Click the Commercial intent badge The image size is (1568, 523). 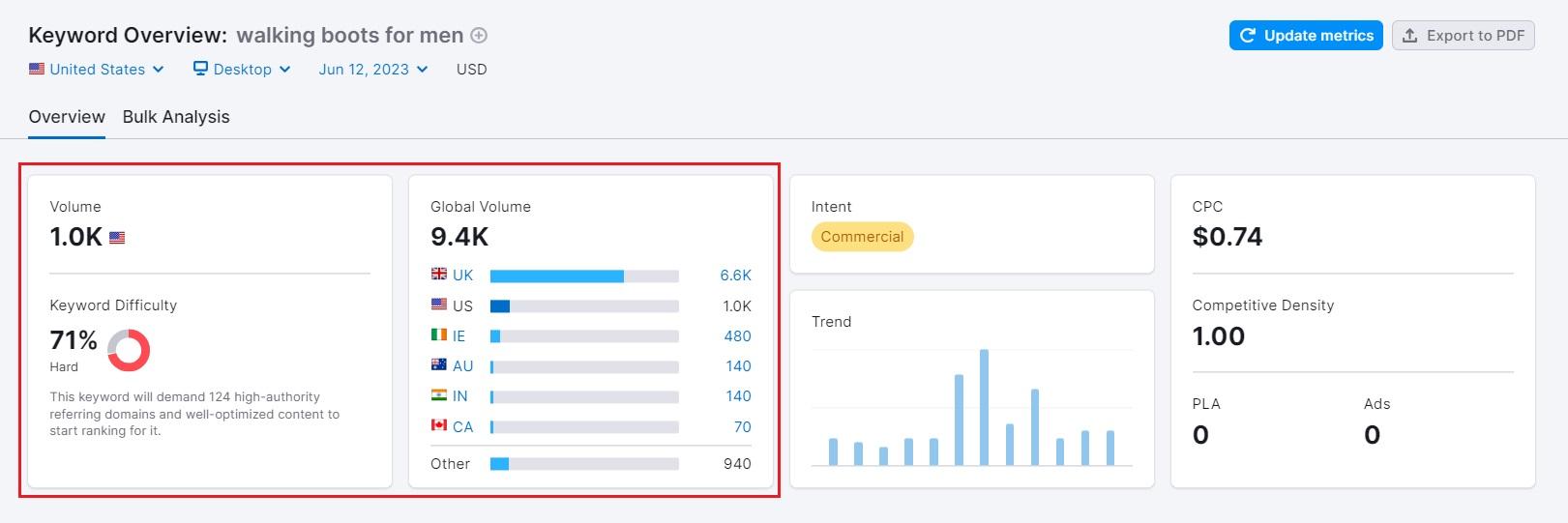[862, 237]
